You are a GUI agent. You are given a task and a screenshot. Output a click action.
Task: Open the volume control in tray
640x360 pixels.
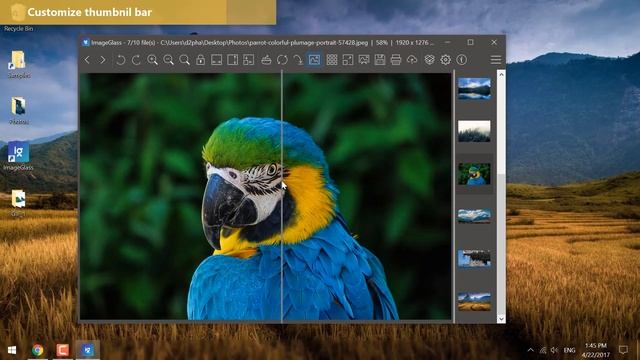tap(554, 350)
